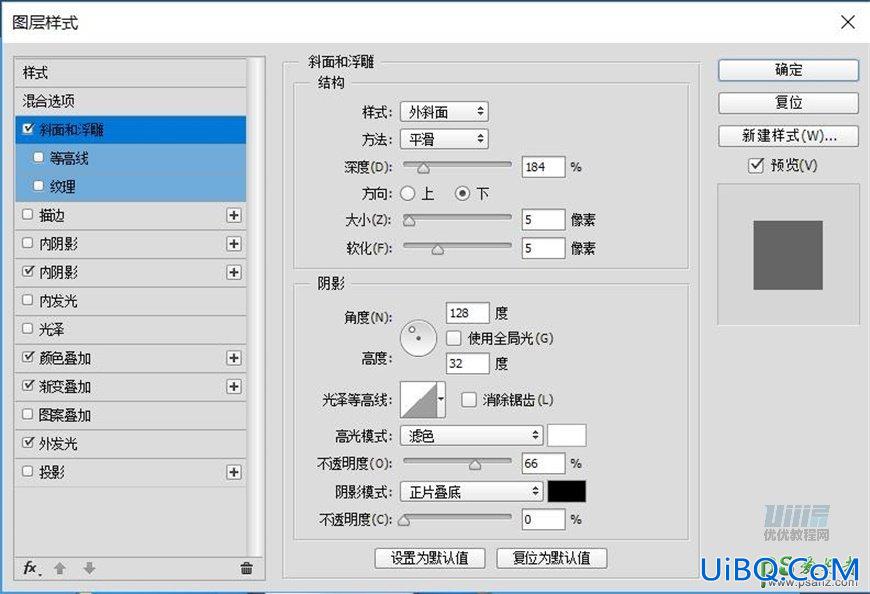Click the shadow opacity field showing 0

pos(543,520)
